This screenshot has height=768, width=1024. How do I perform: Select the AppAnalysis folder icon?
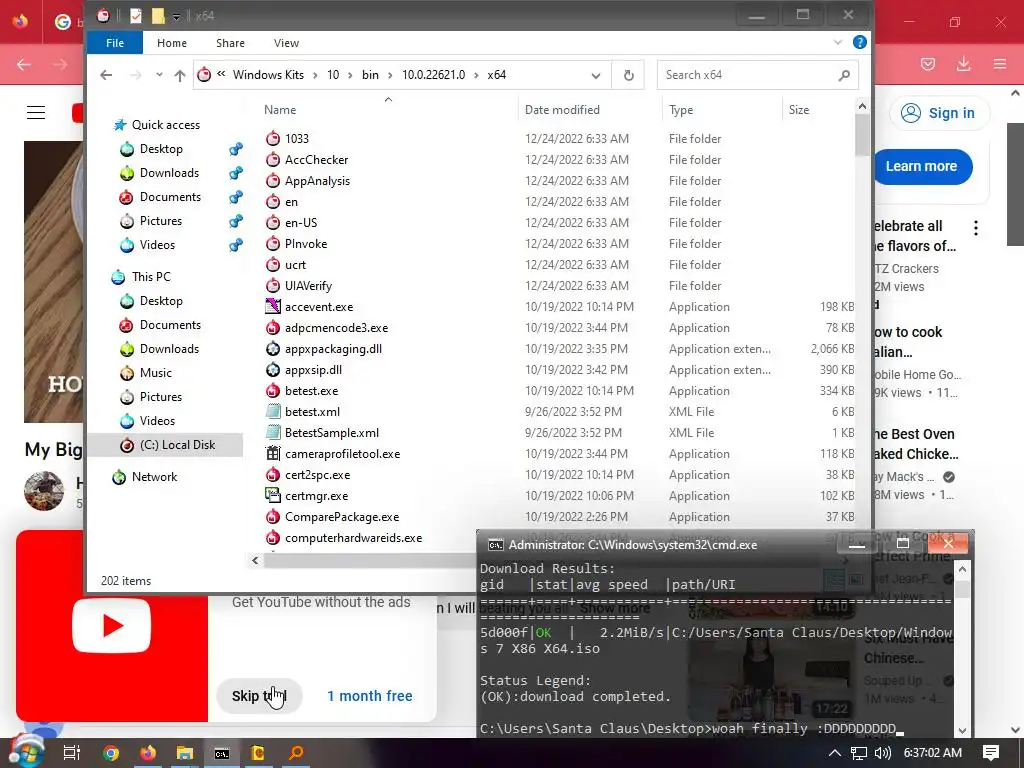pyautogui.click(x=272, y=181)
